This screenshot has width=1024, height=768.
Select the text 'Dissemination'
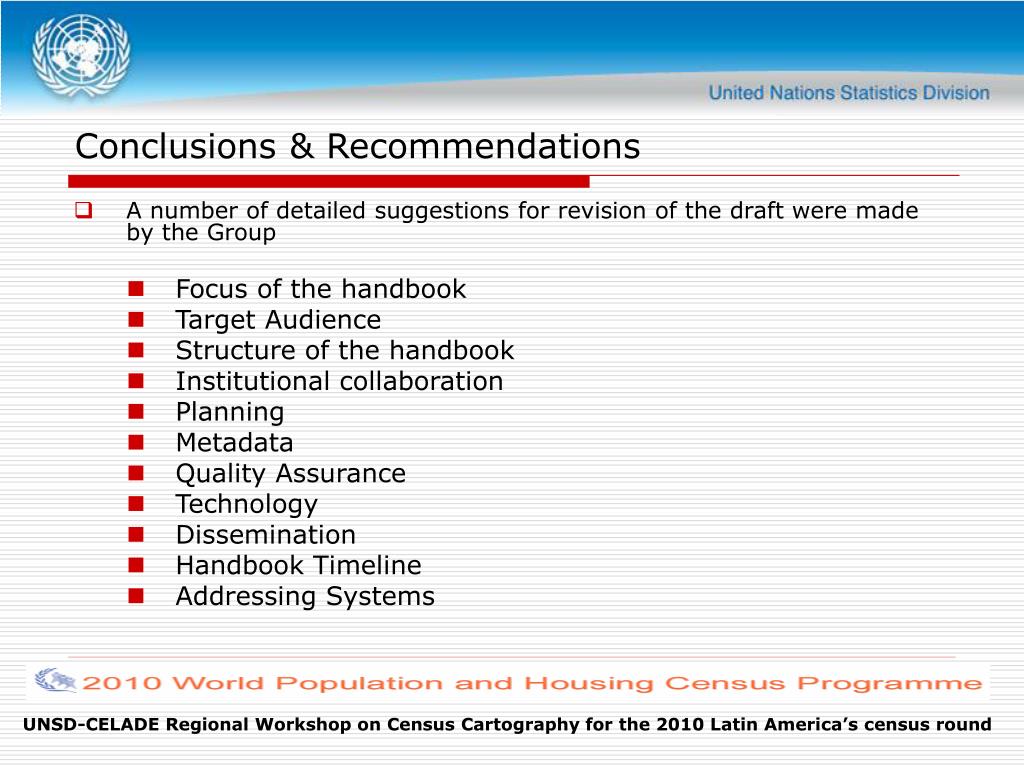click(266, 534)
